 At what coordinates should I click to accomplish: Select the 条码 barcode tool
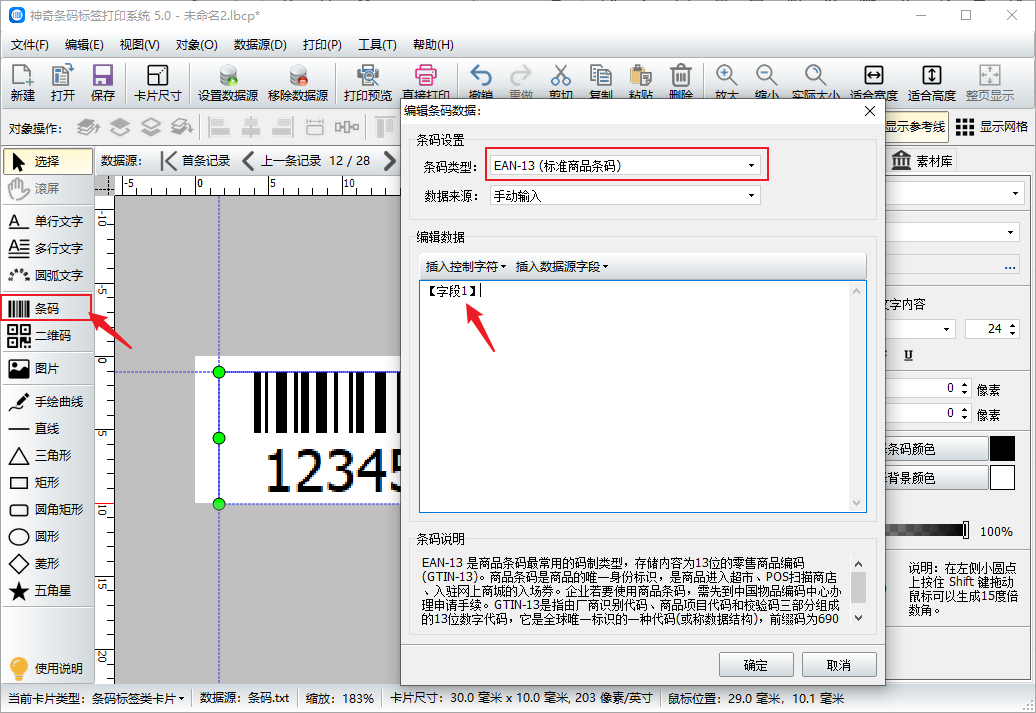click(47, 309)
